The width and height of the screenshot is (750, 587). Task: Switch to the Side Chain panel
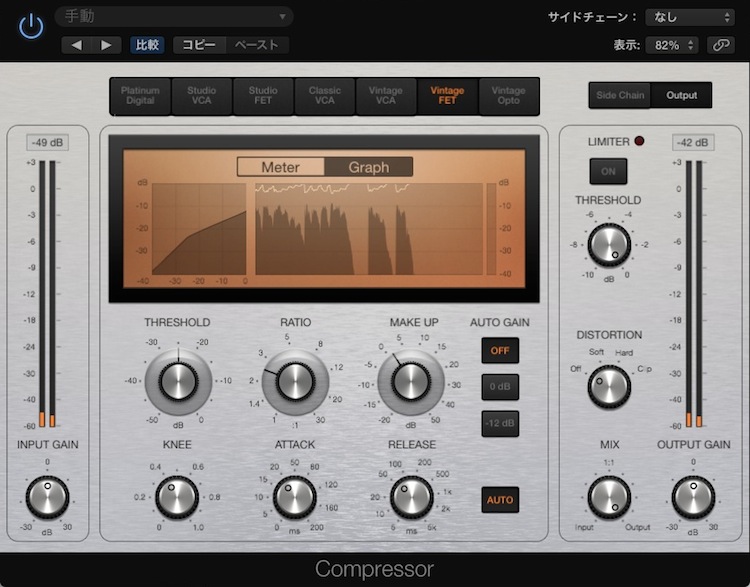point(620,95)
